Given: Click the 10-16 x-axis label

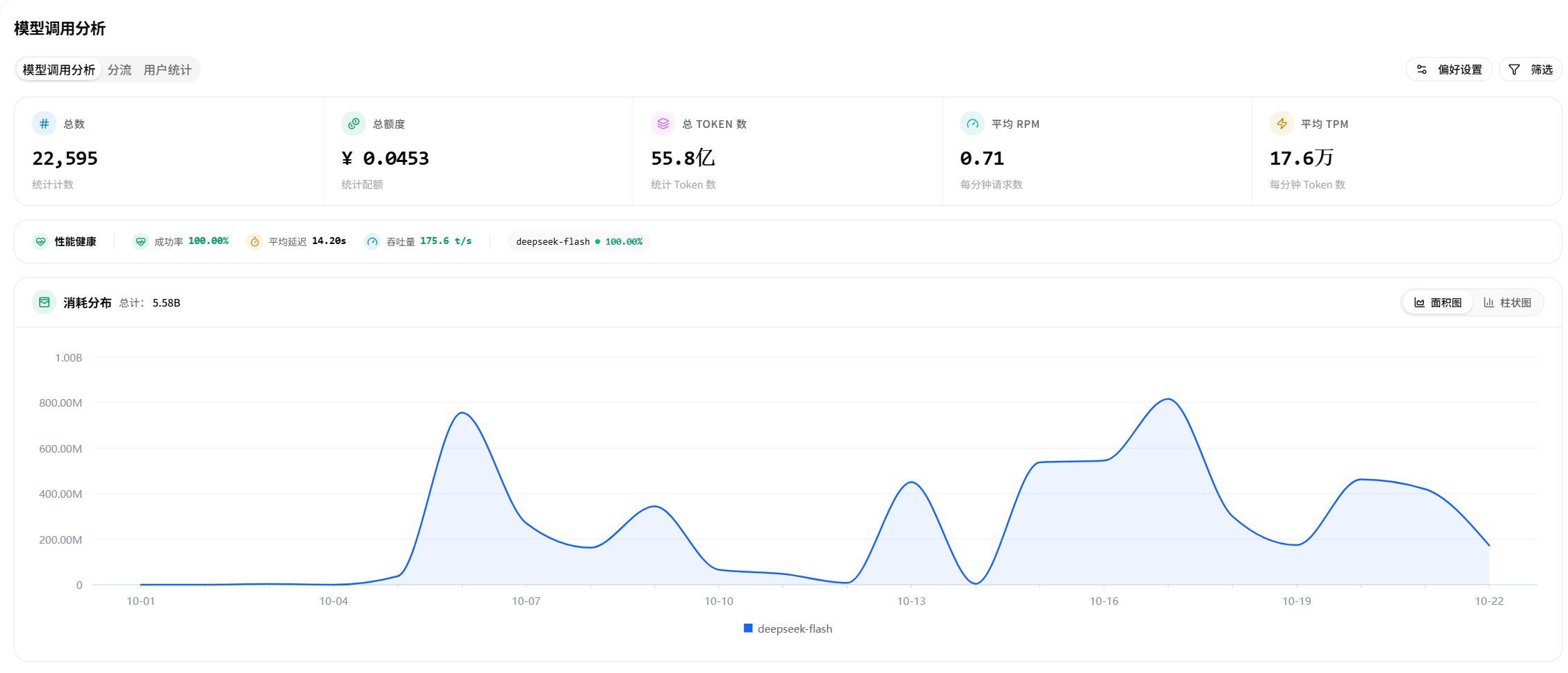Looking at the screenshot, I should point(1104,601).
